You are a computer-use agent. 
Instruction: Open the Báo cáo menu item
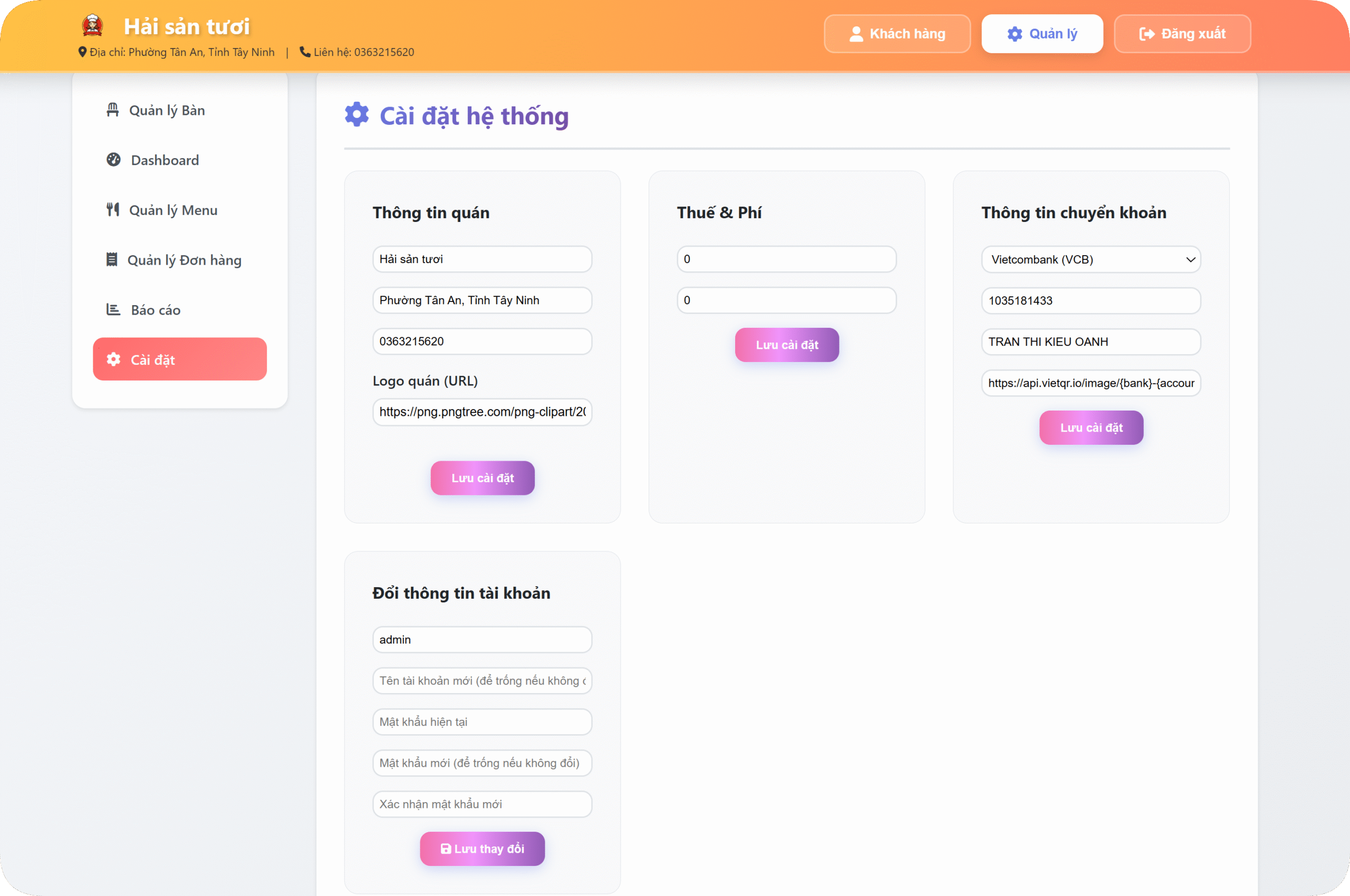156,310
